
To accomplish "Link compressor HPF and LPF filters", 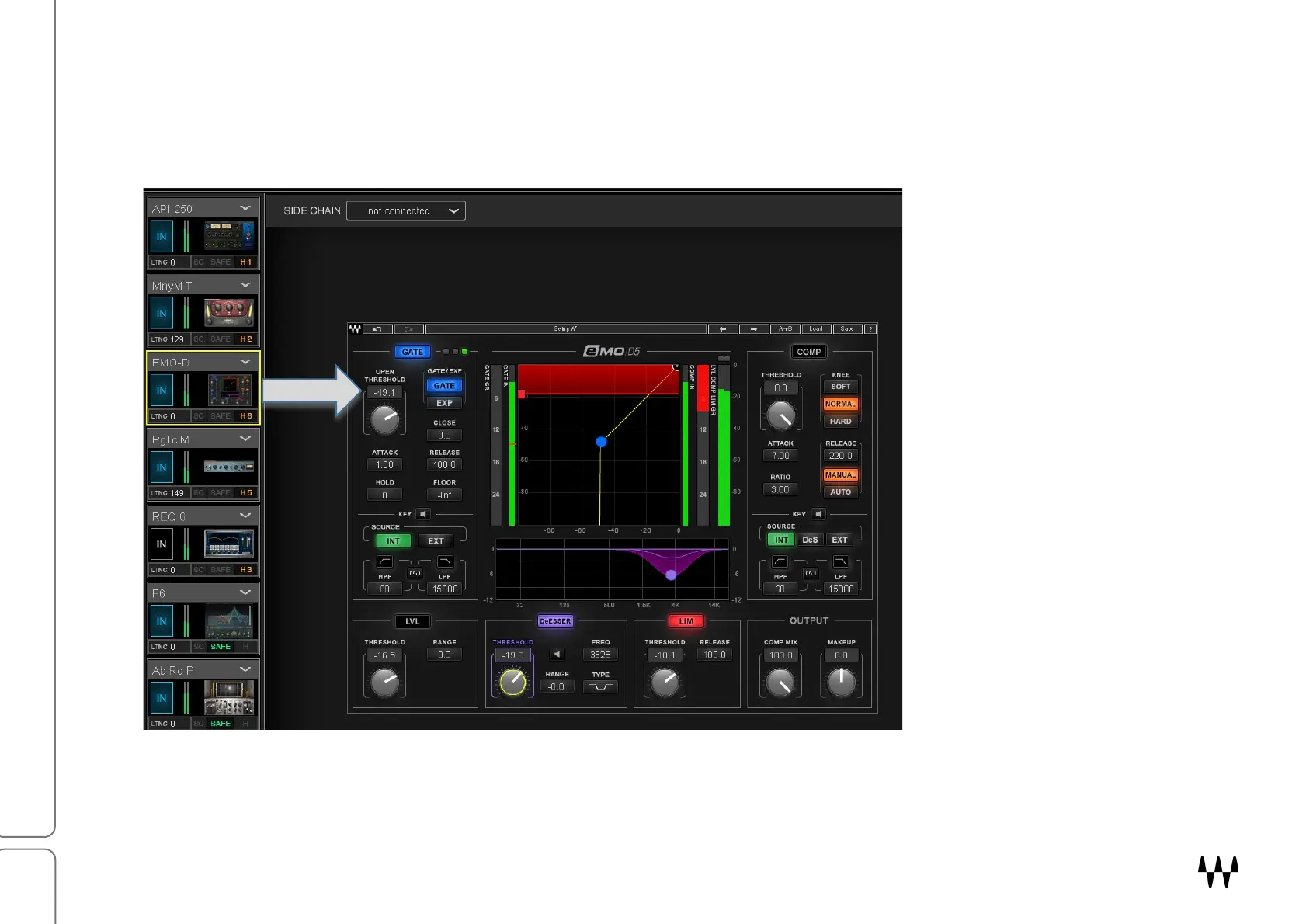I will point(811,573).
